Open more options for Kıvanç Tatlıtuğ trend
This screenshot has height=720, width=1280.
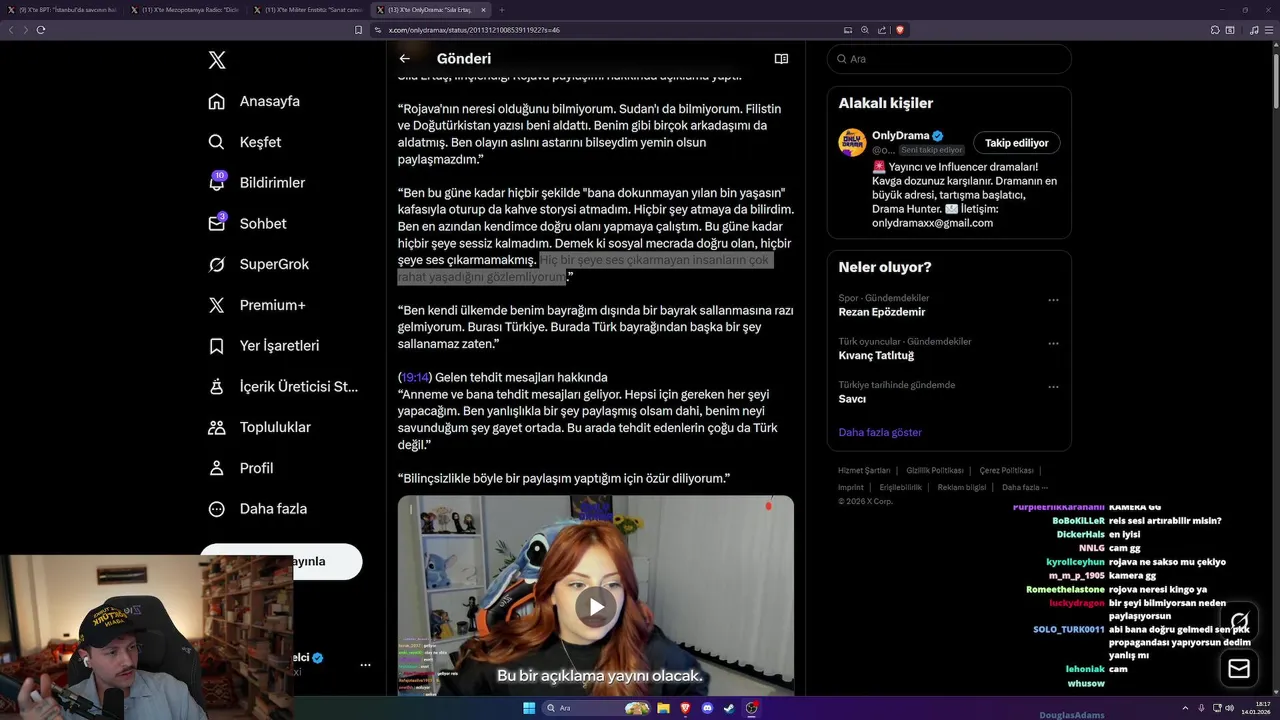coord(1053,343)
